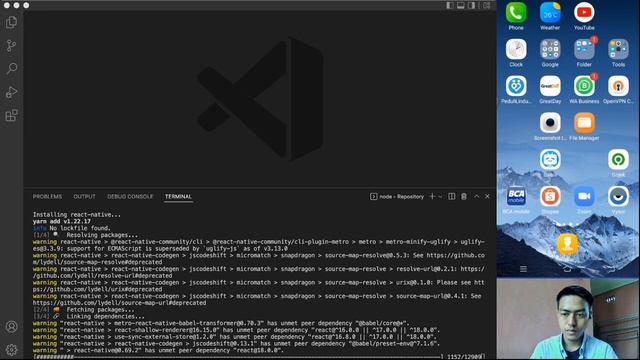Launch the PeduliLindungi app

click(x=516, y=90)
